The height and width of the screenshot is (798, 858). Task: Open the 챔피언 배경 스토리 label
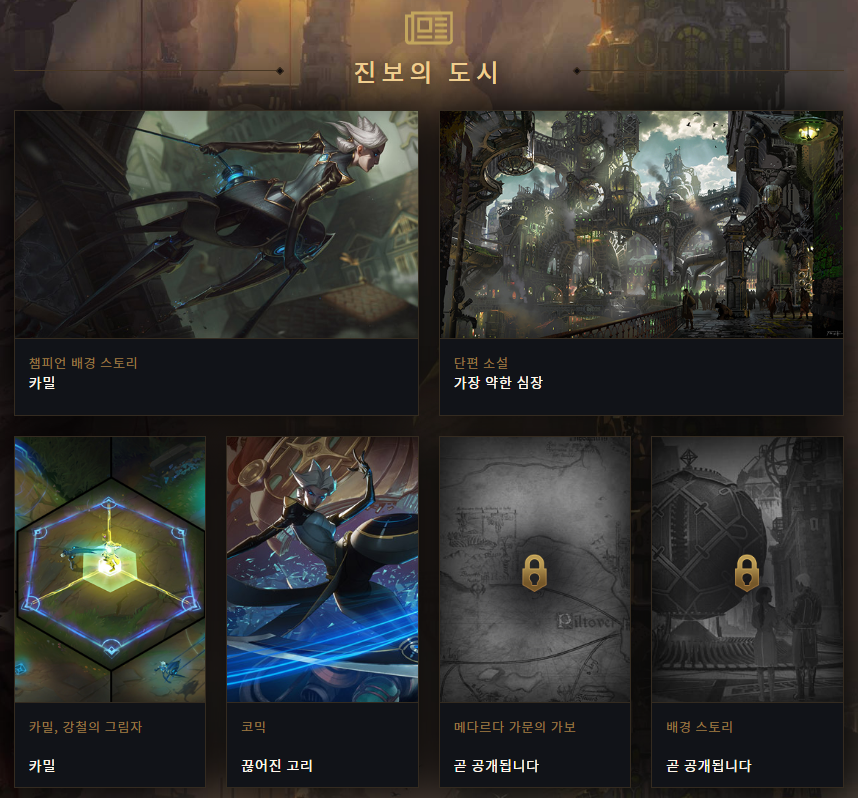83,363
